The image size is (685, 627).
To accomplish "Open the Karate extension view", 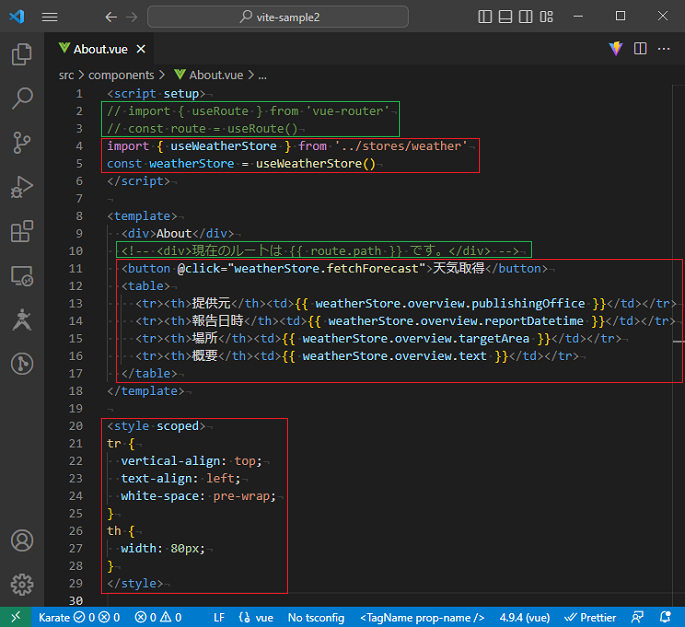I will [x=22, y=320].
